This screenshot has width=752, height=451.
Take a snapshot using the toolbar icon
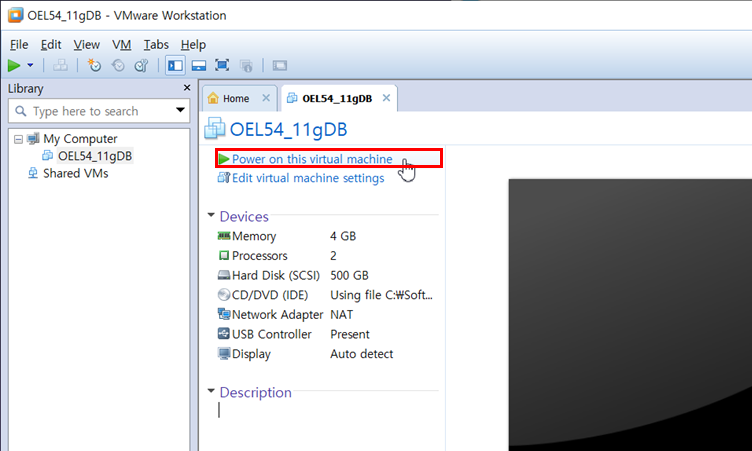[x=94, y=65]
